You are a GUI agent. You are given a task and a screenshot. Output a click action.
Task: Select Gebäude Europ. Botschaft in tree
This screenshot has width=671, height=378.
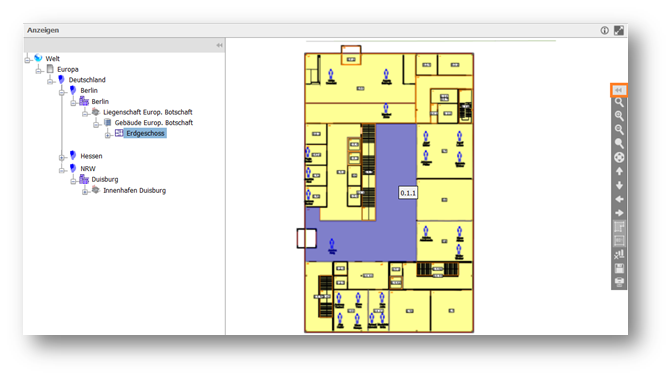point(154,123)
